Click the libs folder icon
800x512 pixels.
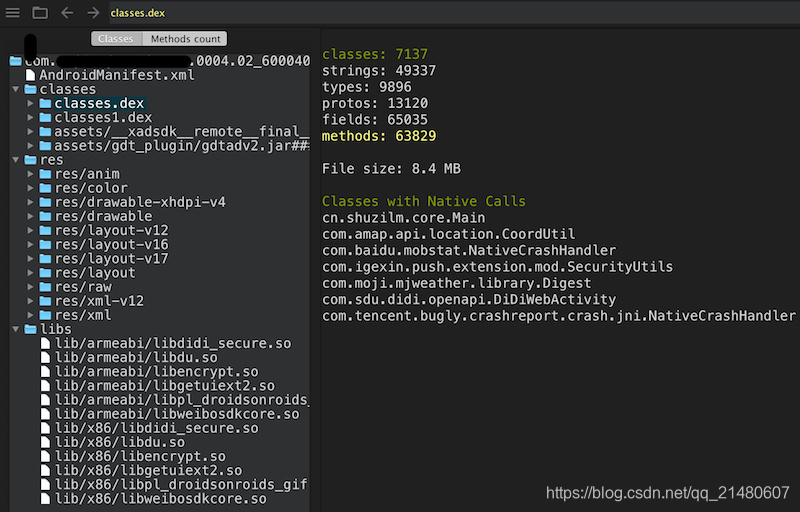pos(31,329)
